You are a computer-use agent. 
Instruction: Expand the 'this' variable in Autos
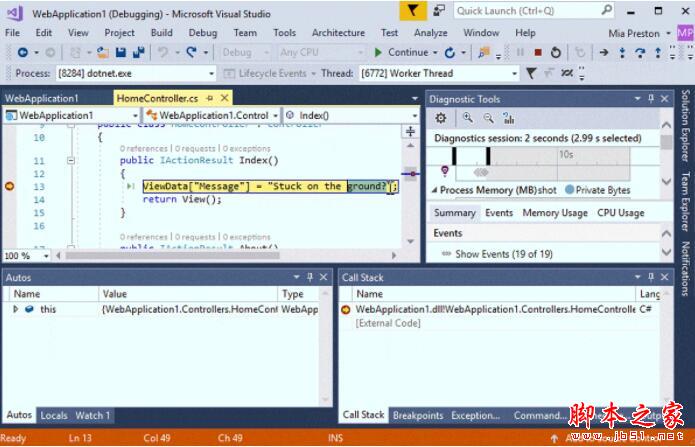[x=16, y=310]
